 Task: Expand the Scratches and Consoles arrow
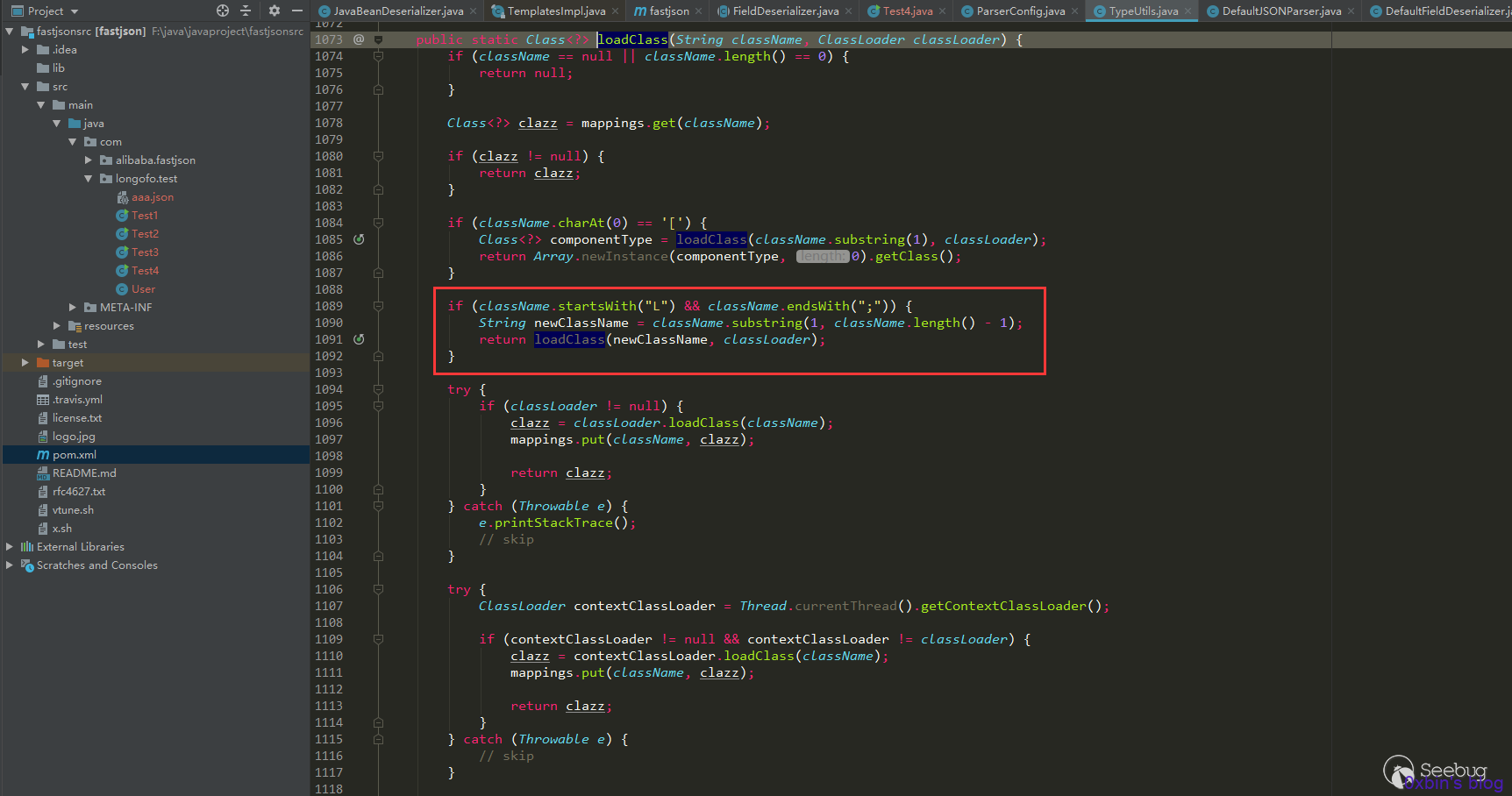click(10, 565)
